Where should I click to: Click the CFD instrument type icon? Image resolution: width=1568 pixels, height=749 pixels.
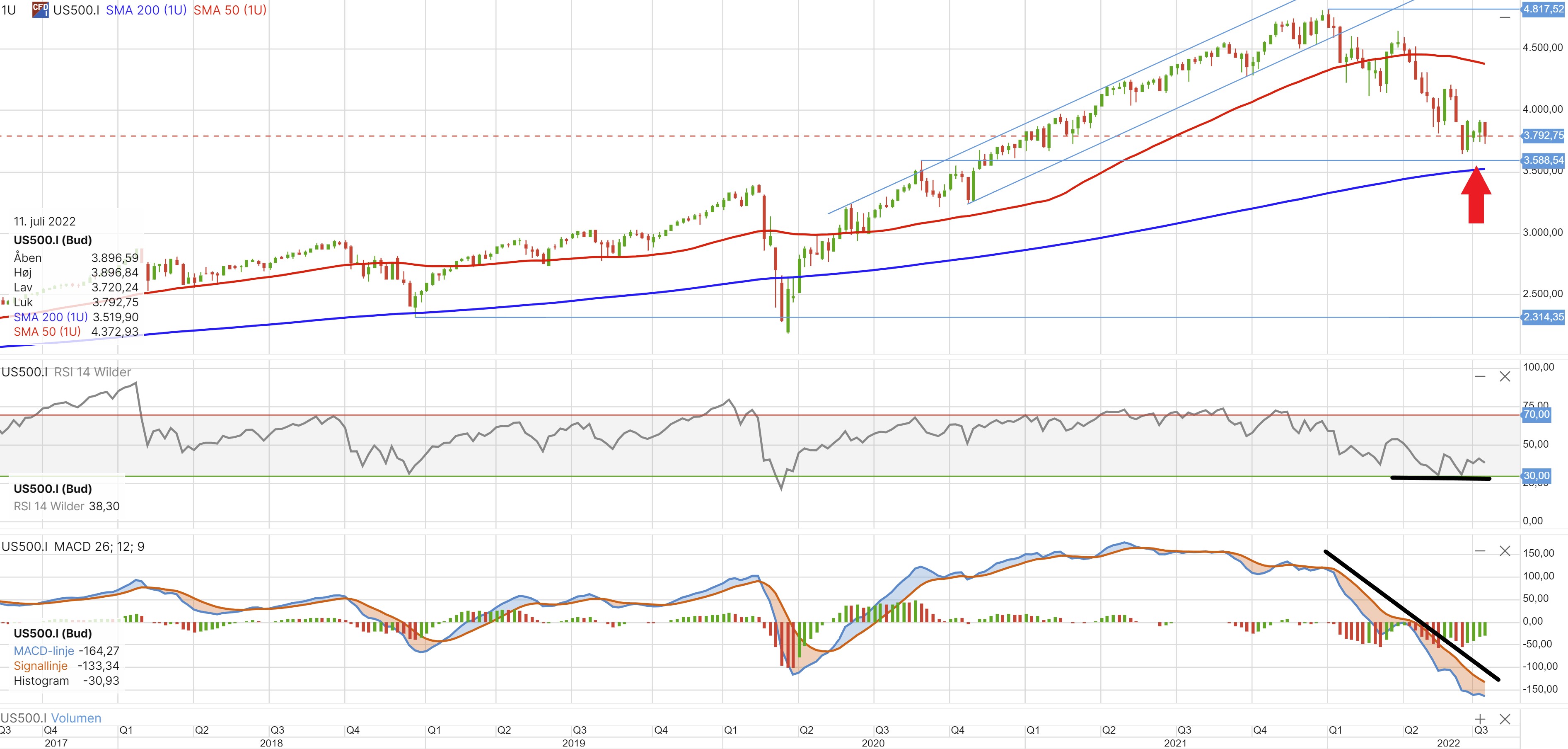40,10
